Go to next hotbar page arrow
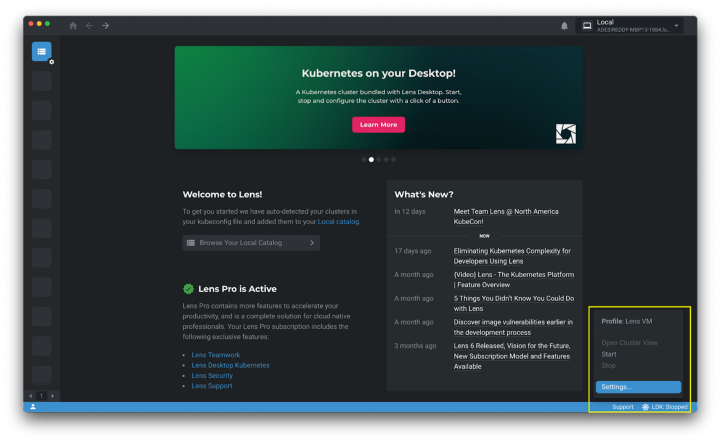Screen dimensions: 720x442 point(53,396)
